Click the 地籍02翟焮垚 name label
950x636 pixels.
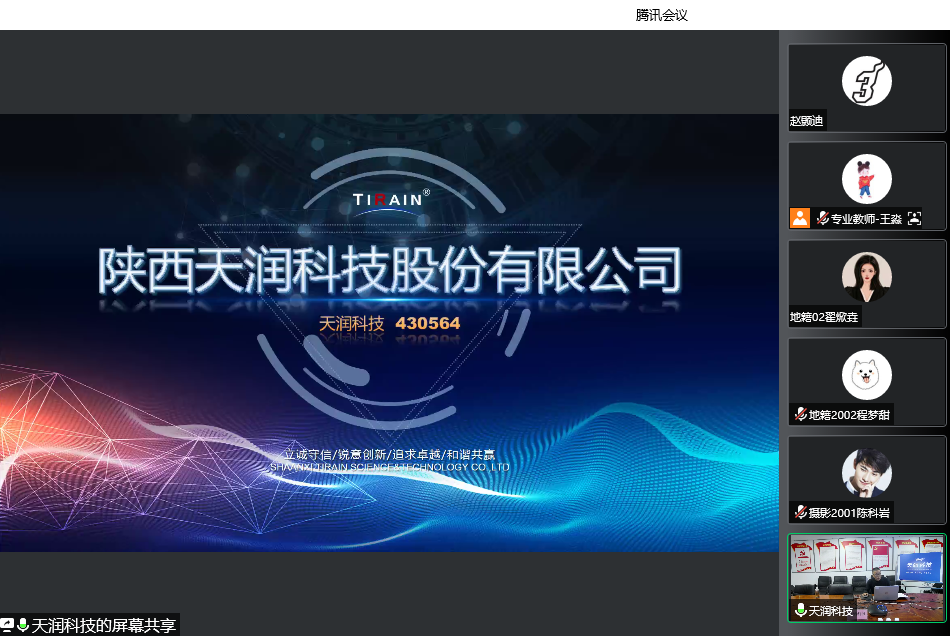coord(824,317)
